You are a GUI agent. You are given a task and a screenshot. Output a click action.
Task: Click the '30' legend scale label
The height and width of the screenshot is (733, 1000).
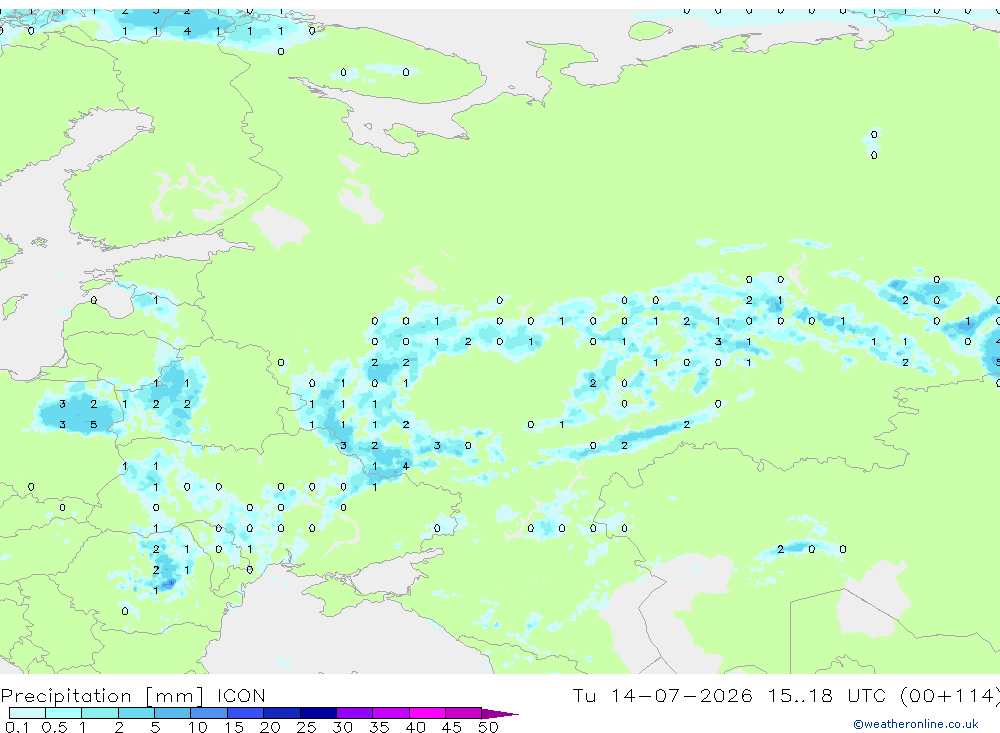(x=343, y=727)
